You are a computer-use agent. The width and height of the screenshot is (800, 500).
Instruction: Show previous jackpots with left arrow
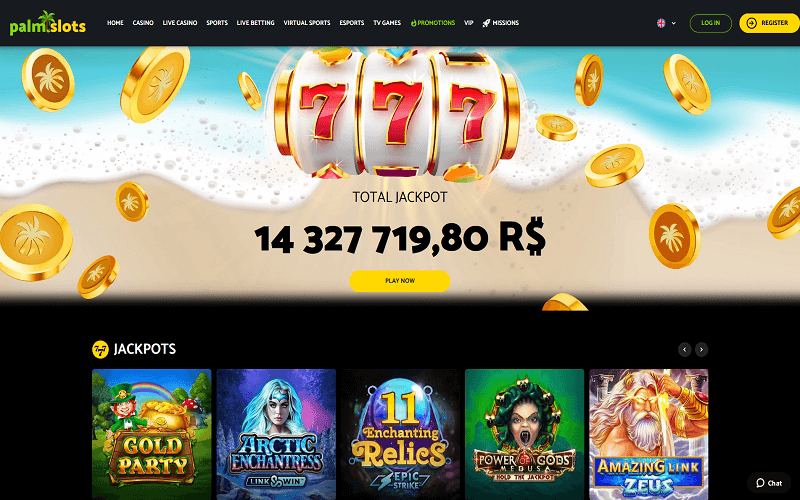tap(685, 349)
